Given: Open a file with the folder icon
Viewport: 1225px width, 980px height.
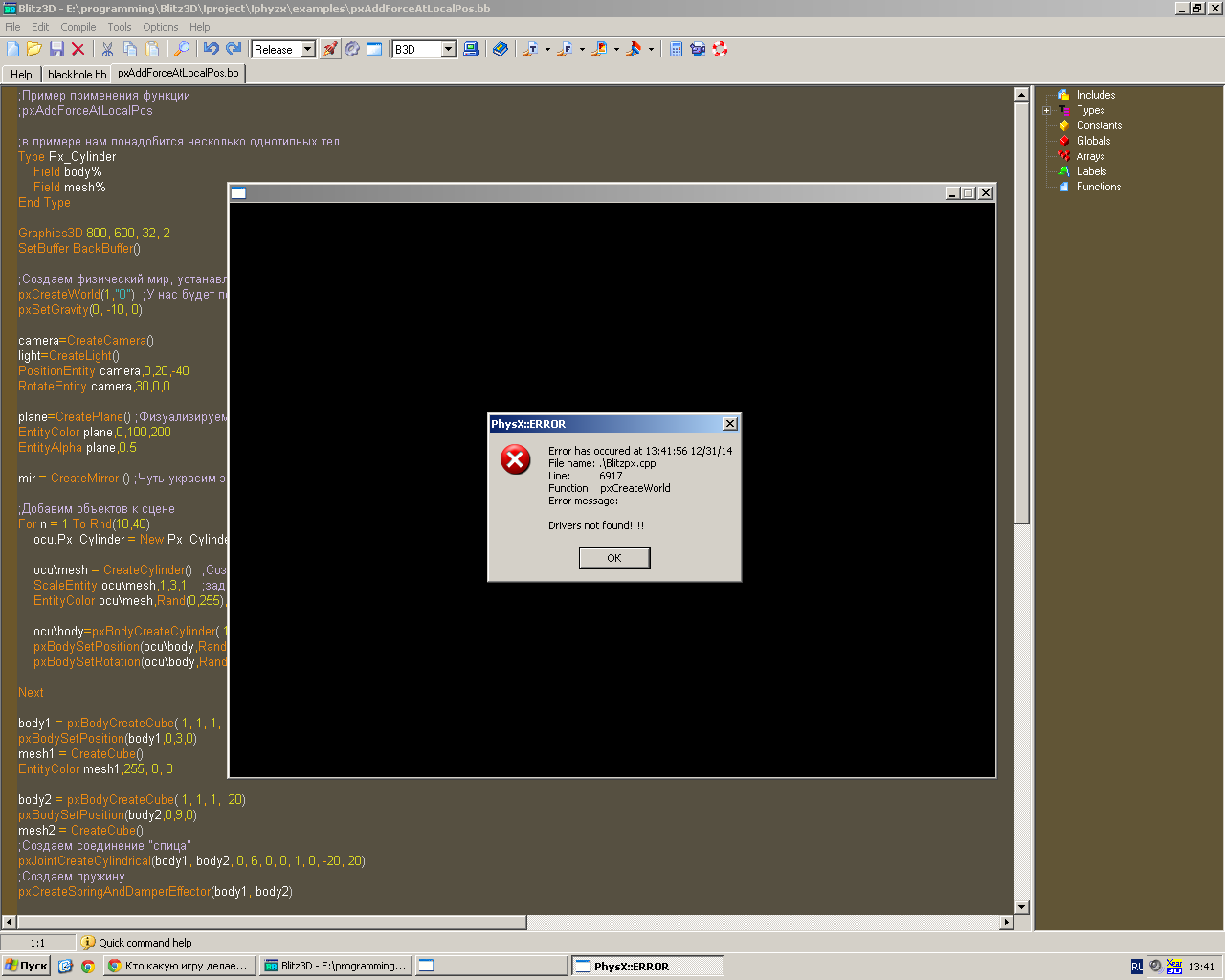Looking at the screenshot, I should click(x=34, y=49).
